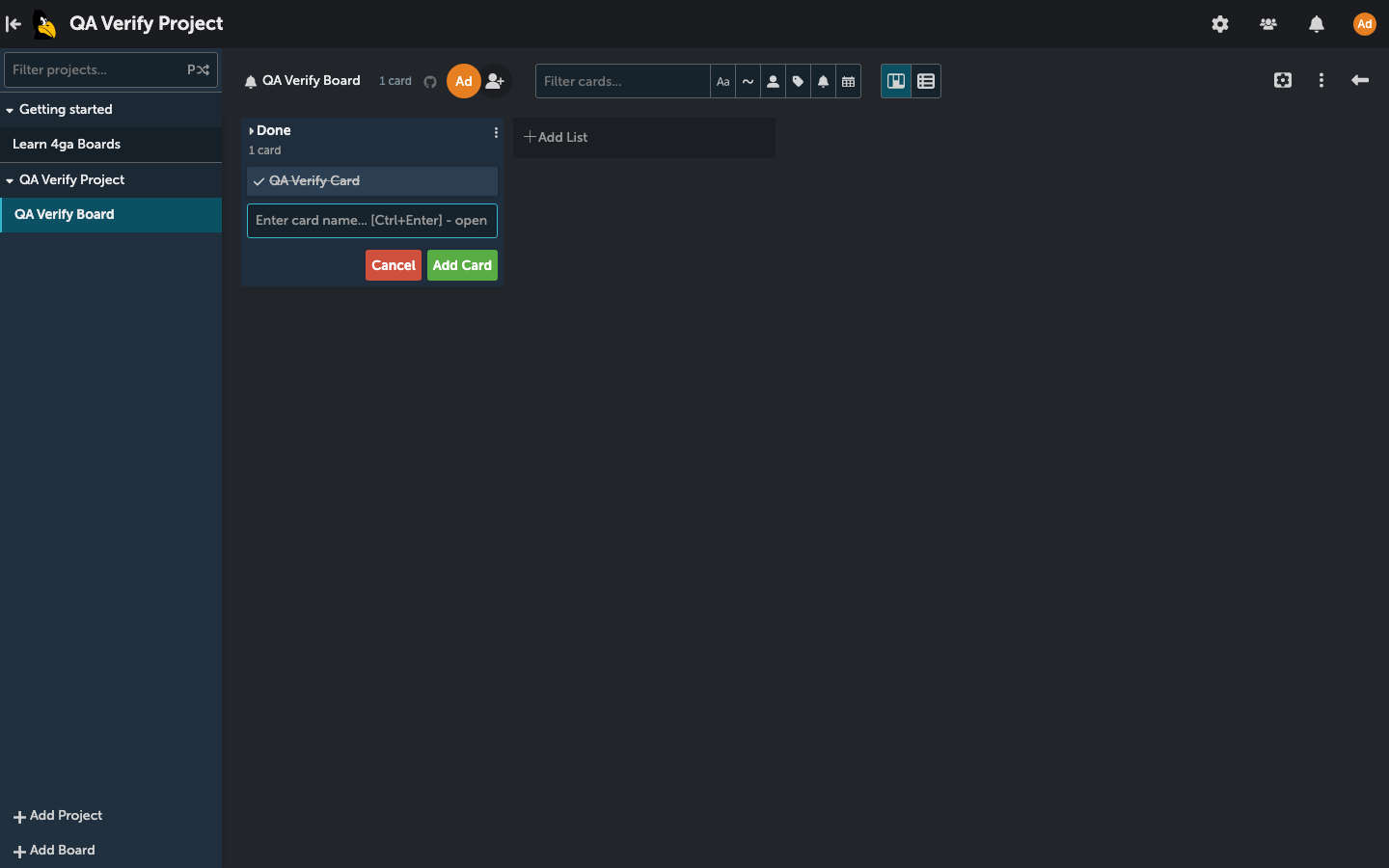Toggle the checkmark on the QA Verify Card
Viewport: 1389px width, 868px height.
tap(259, 181)
